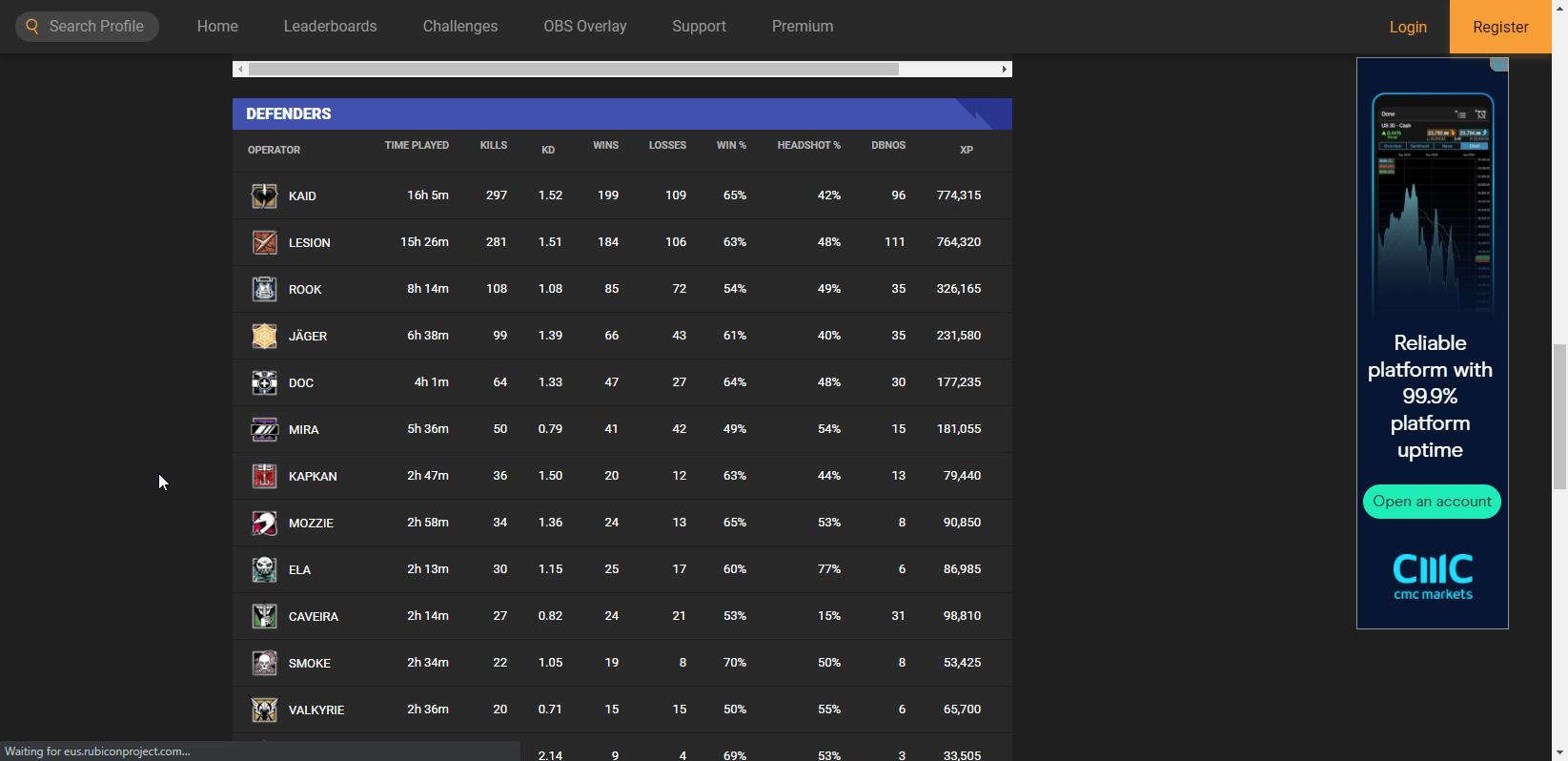The image size is (1568, 761).
Task: Click the Login link
Action: pos(1407,27)
